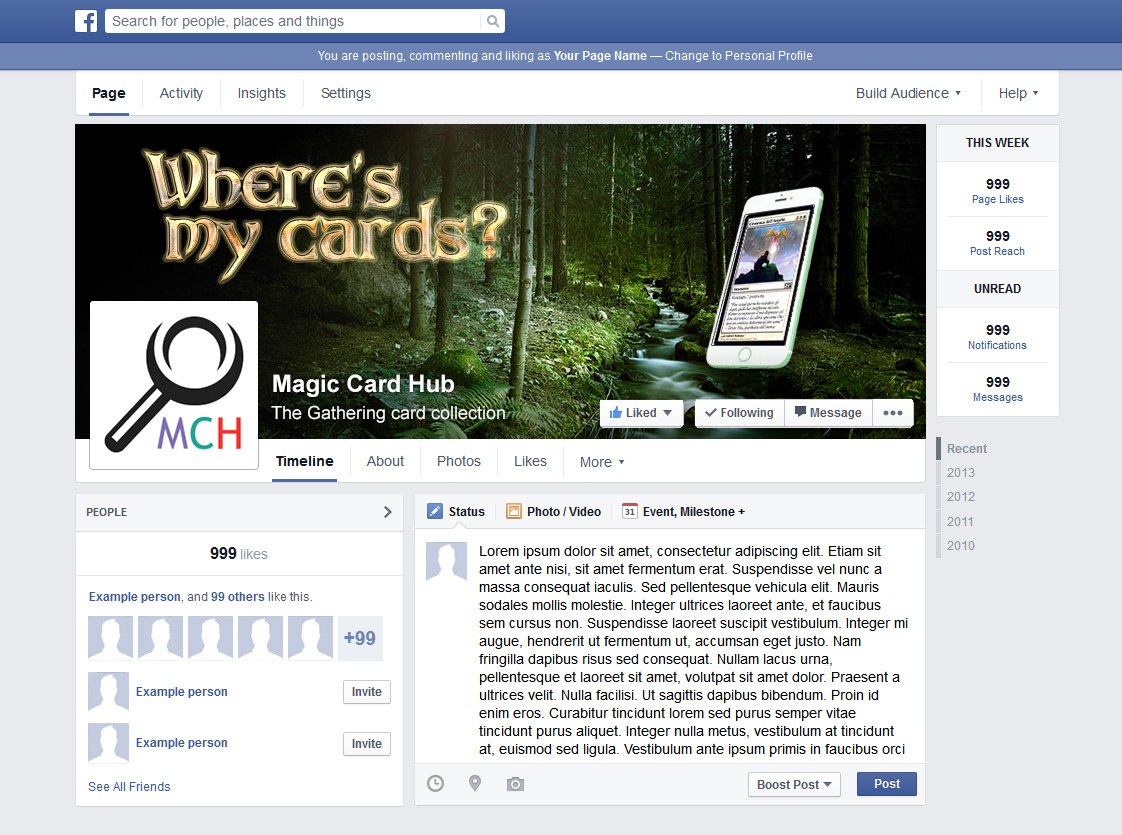Click the Message flag icon
Viewport: 1122px width, 835px height.
click(800, 412)
